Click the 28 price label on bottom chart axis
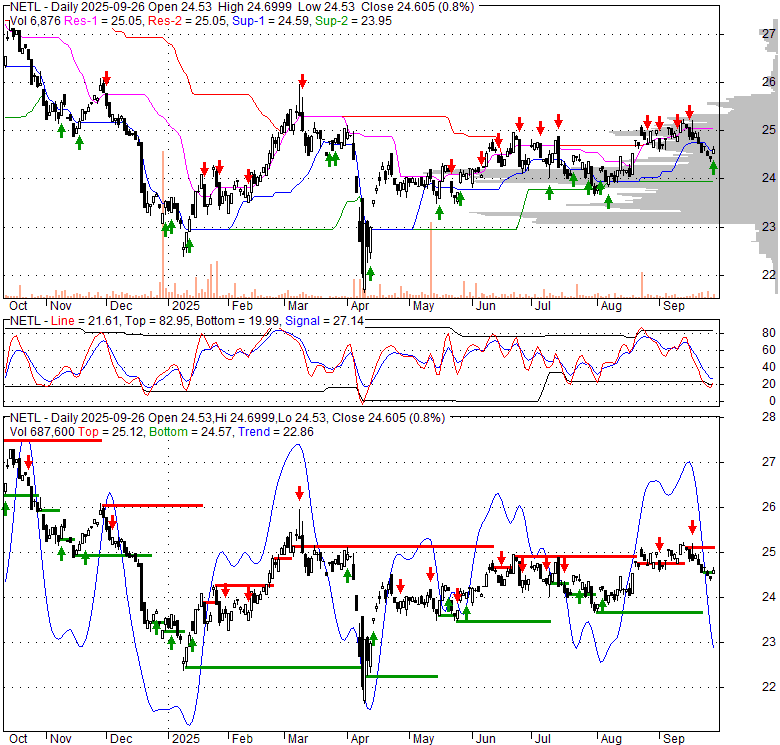The height and width of the screenshot is (745, 780). [x=769, y=417]
